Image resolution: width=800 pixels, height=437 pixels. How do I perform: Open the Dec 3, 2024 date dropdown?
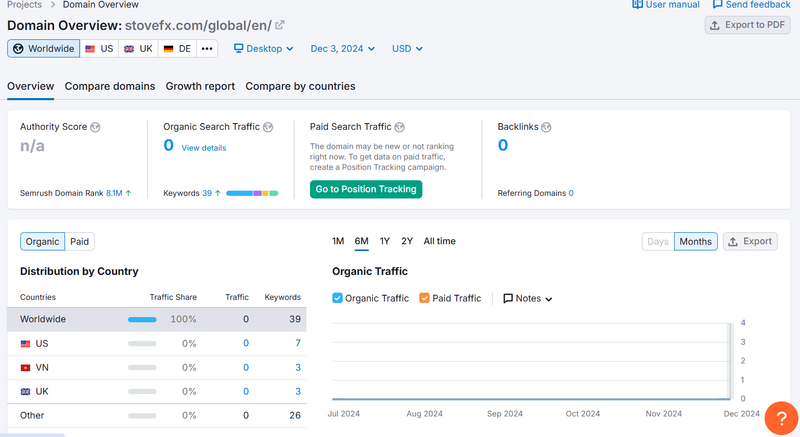coord(343,48)
